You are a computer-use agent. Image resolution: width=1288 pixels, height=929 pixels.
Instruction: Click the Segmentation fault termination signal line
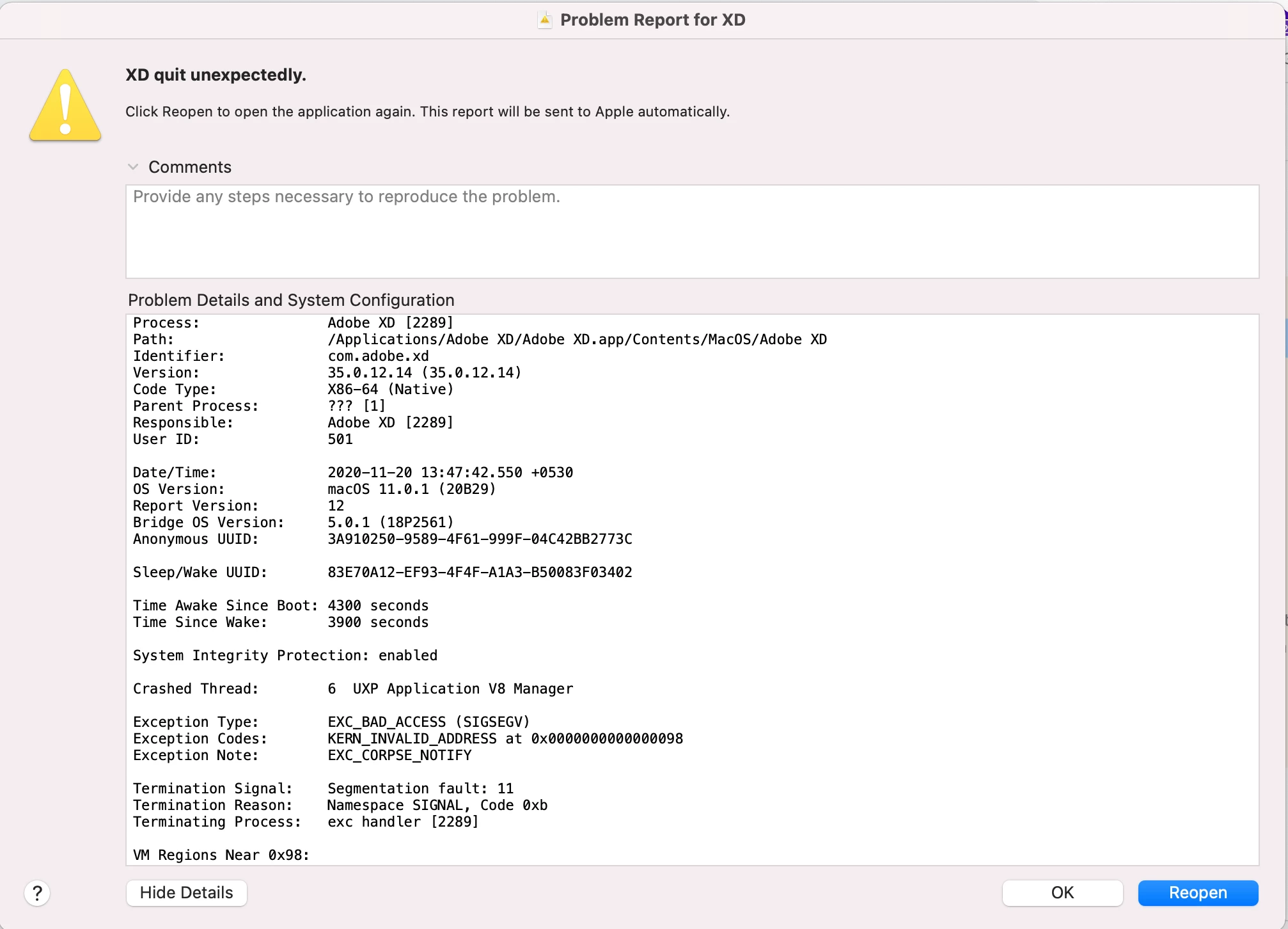[x=420, y=789]
